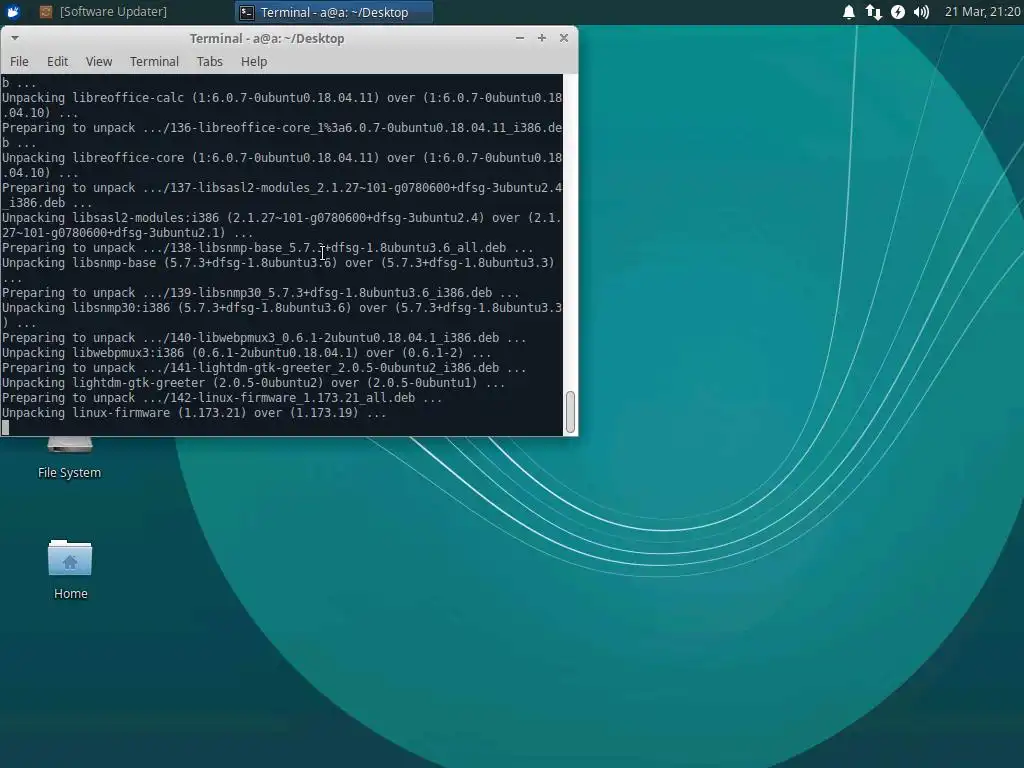This screenshot has width=1024, height=768.
Task: Click the '138-libsnmp-base' preparing line
Action: [267, 248]
